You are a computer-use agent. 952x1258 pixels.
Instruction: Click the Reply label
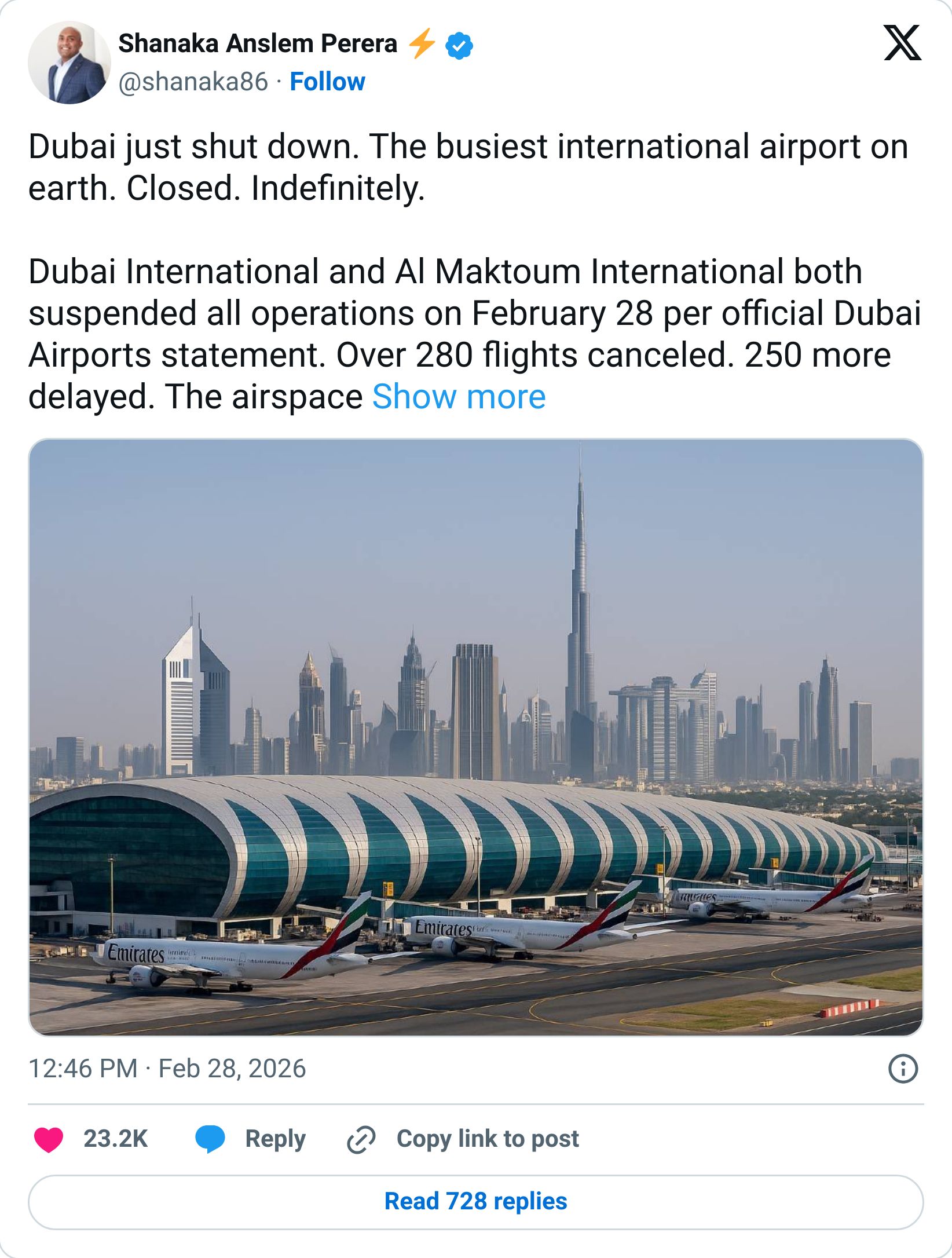coord(274,1138)
